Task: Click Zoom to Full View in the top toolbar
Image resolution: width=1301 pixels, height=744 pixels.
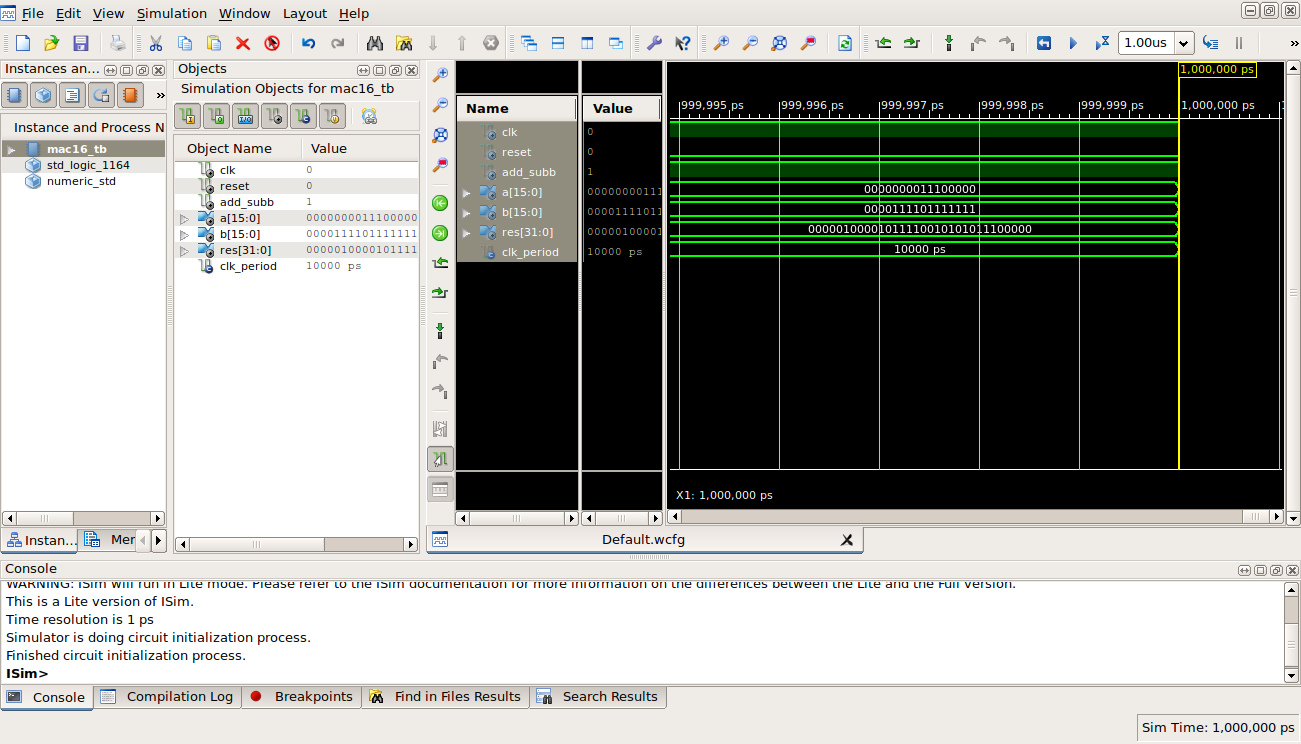Action: tap(779, 43)
